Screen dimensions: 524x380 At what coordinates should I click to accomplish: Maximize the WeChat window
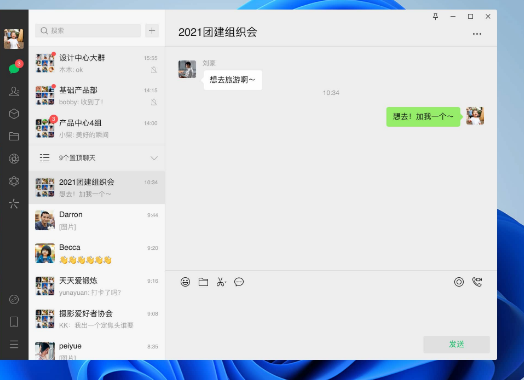click(470, 16)
